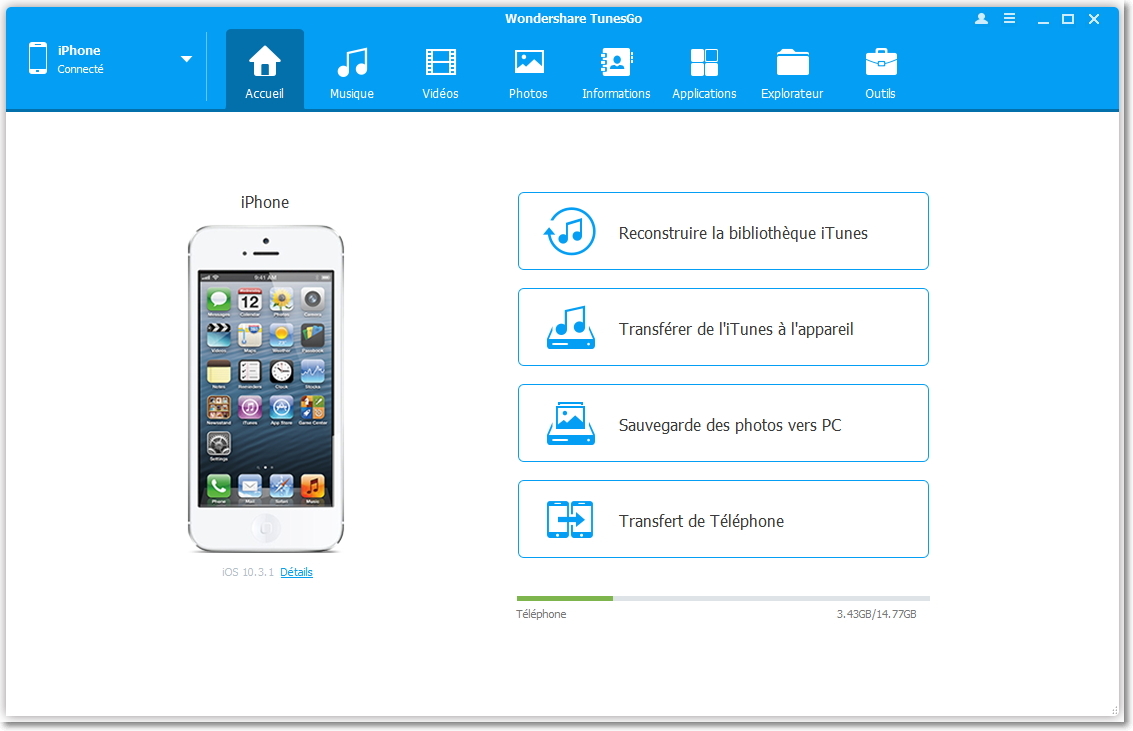
Task: Go to the Vidéos film icon
Action: [x=440, y=63]
